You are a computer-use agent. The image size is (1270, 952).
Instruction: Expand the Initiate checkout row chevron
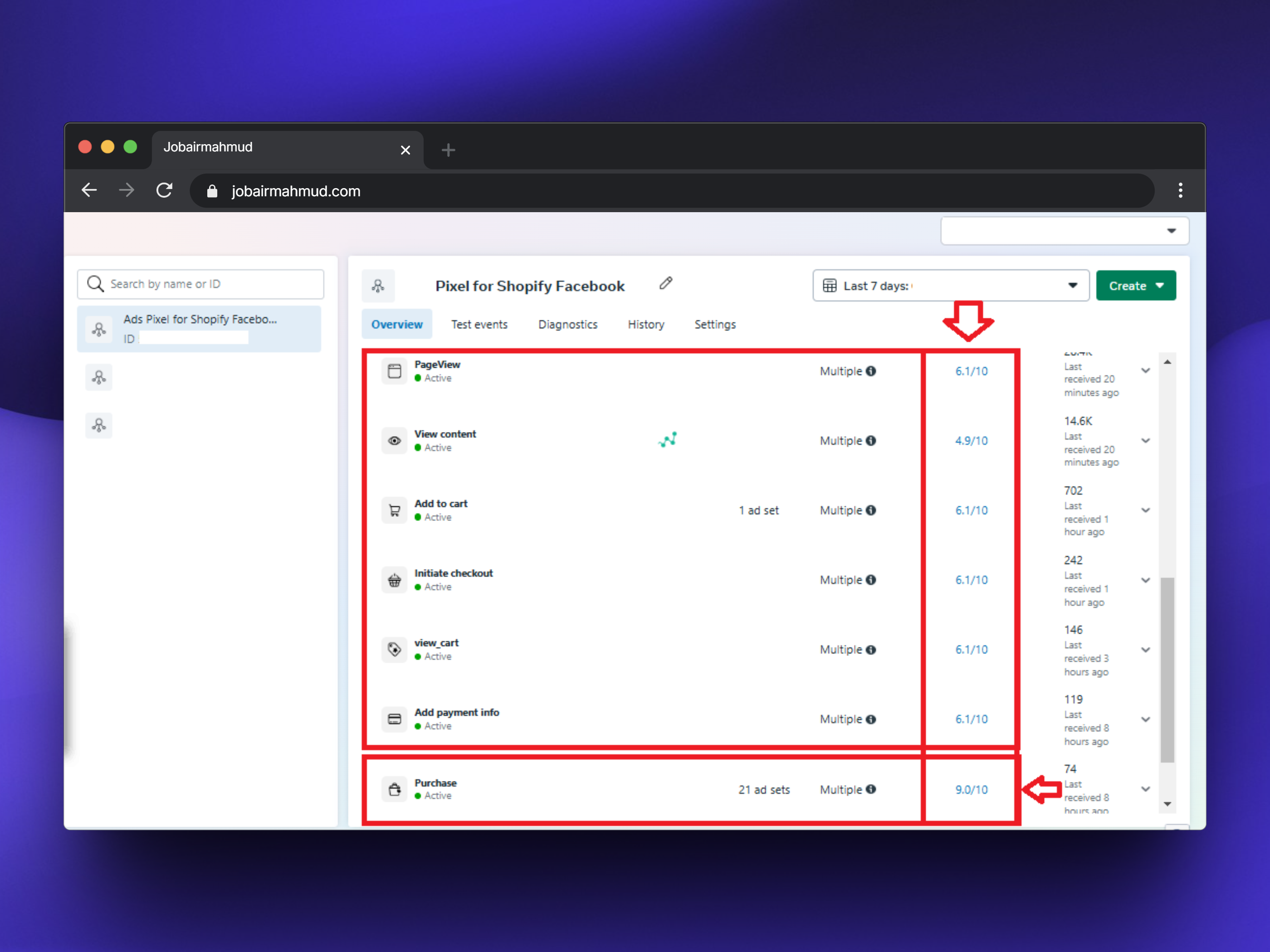[x=1145, y=580]
